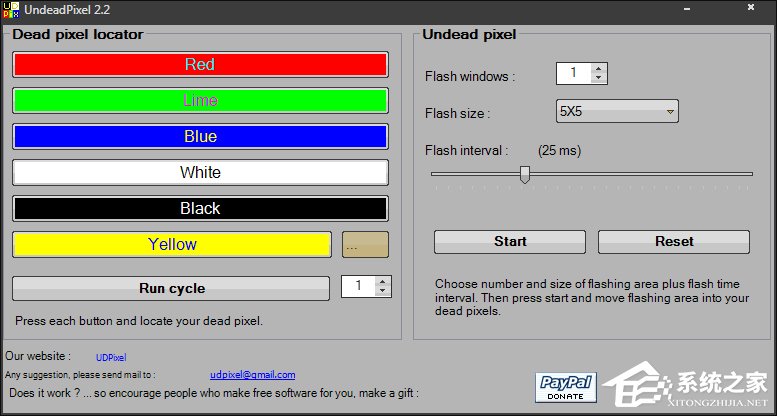The image size is (777, 416).
Task: Click the udpixel@gmail.com email link
Action: click(x=253, y=375)
